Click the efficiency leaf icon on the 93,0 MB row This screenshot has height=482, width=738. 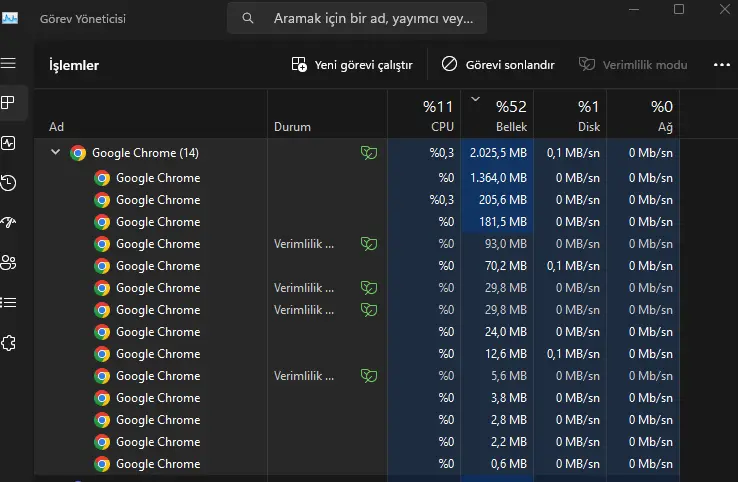click(369, 244)
